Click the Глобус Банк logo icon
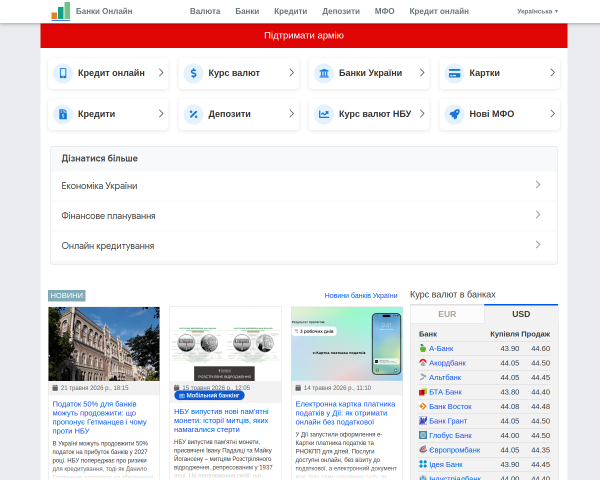The width and height of the screenshot is (600, 480). point(422,435)
